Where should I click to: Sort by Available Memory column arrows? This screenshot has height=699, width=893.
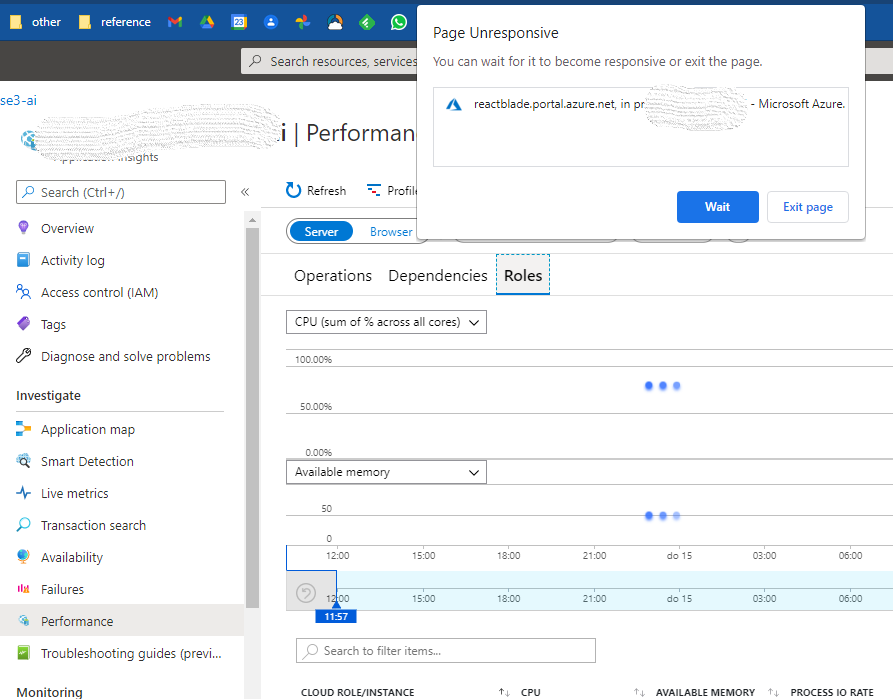773,692
